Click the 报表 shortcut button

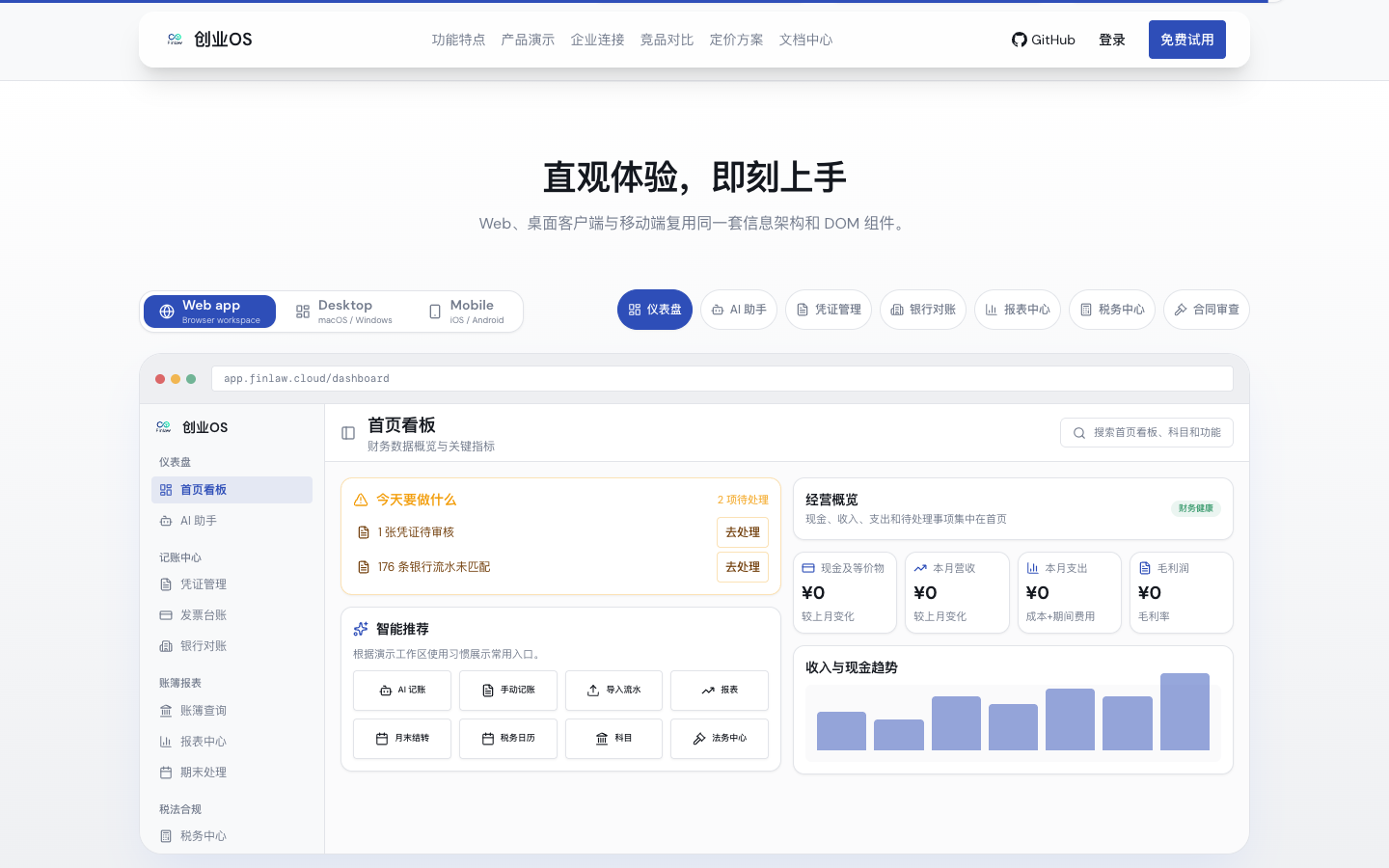click(720, 691)
